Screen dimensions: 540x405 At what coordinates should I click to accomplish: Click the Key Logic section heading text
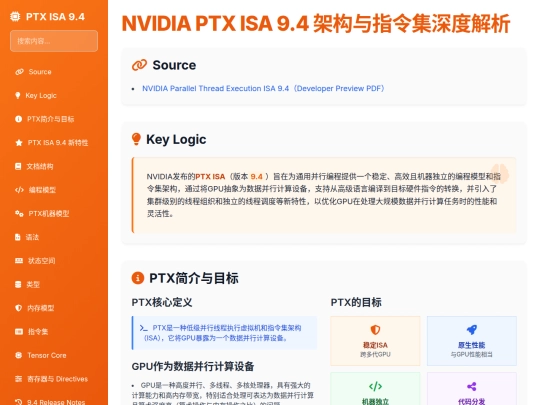tap(176, 139)
